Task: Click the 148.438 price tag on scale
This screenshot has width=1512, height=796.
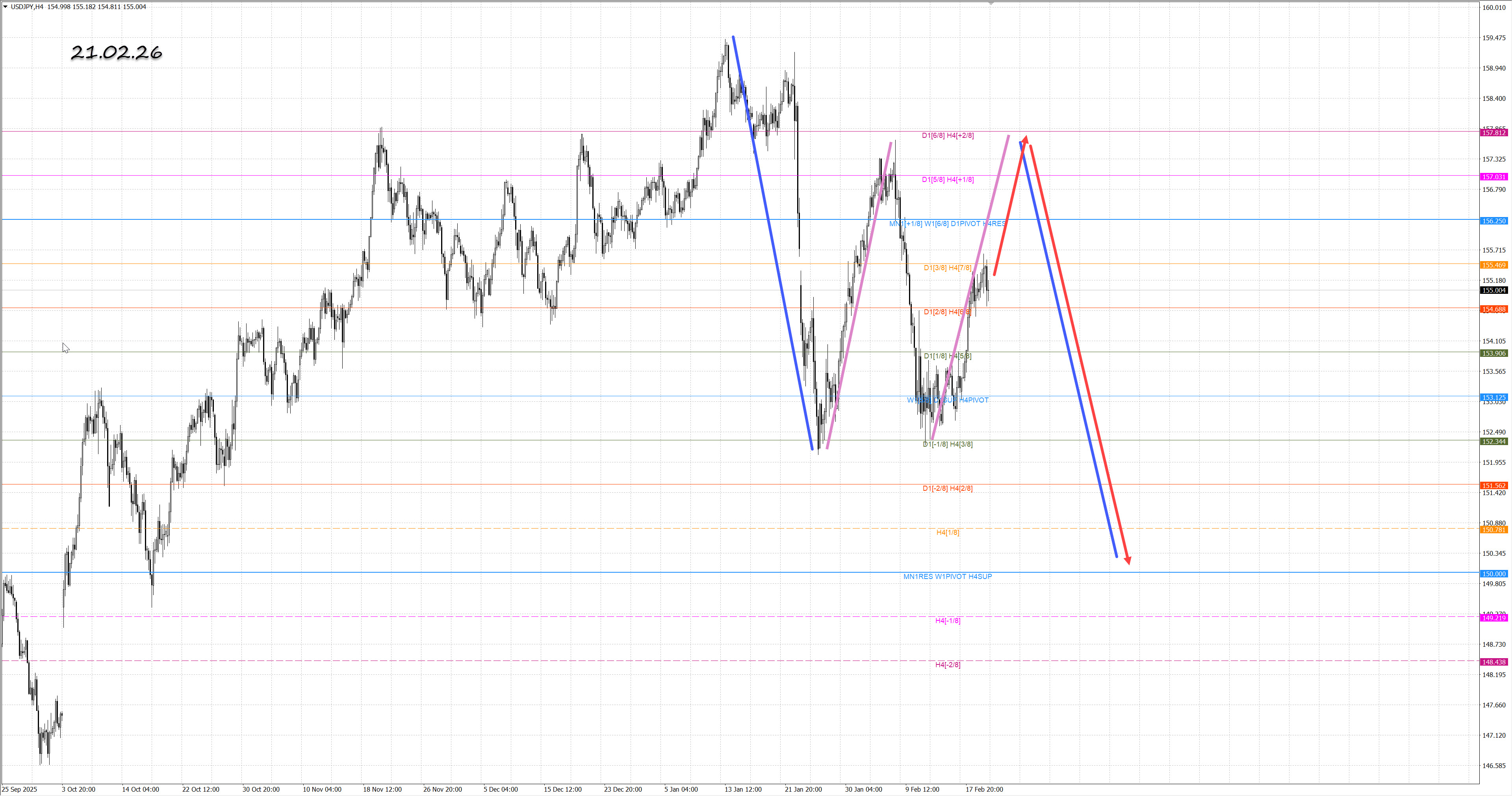Action: coord(1493,662)
